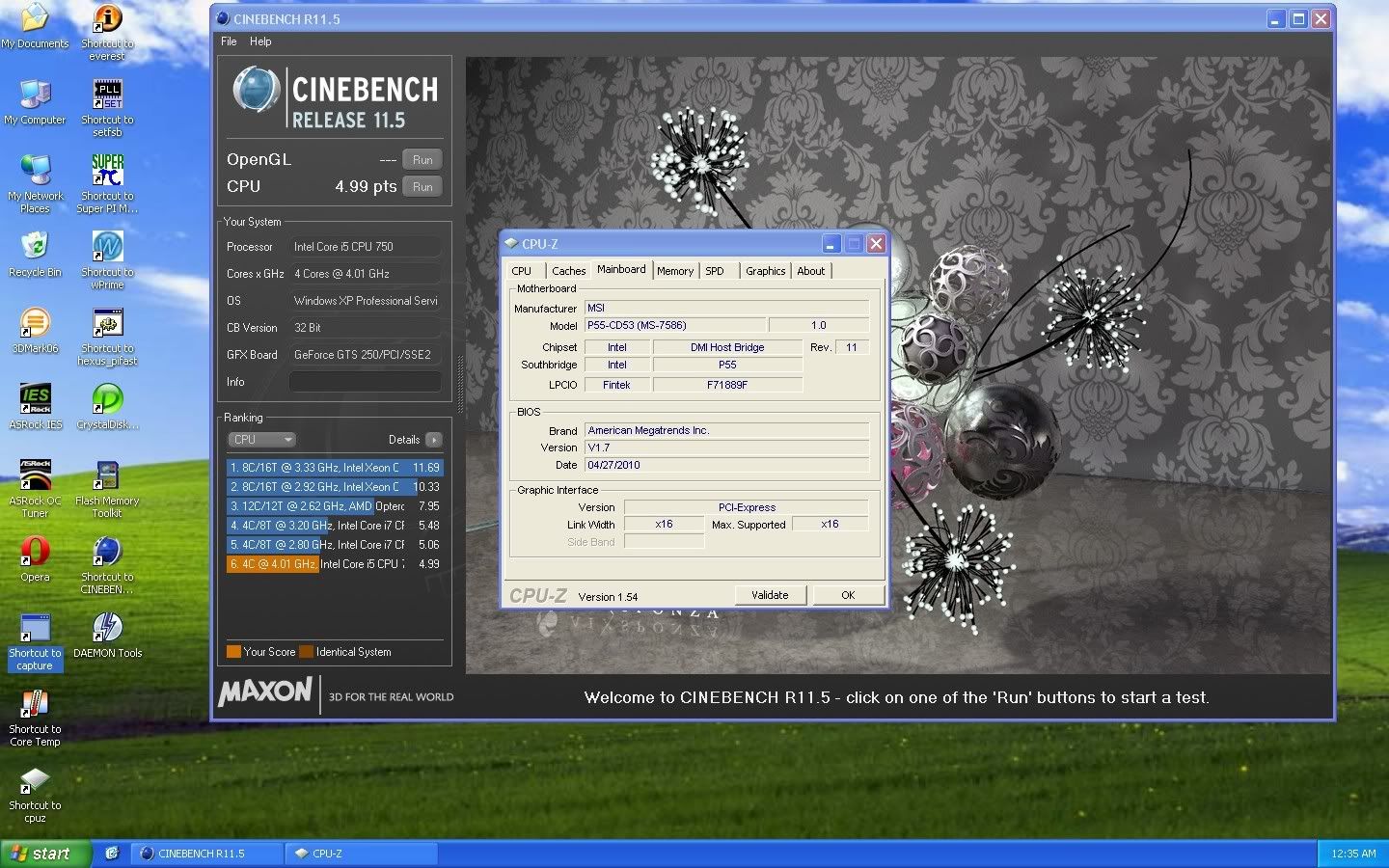Open the My Documents desktop icon
This screenshot has height=868, width=1389.
click(x=35, y=17)
